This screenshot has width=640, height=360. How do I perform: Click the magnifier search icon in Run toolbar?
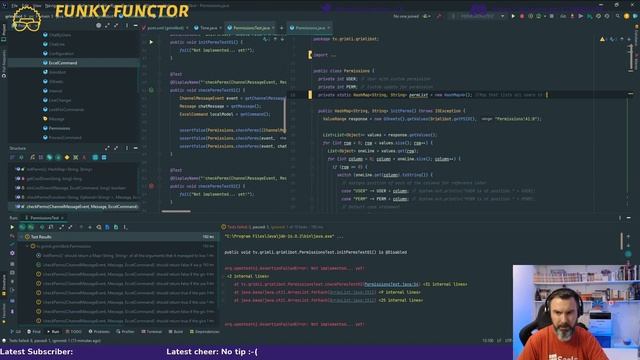pos(99,227)
